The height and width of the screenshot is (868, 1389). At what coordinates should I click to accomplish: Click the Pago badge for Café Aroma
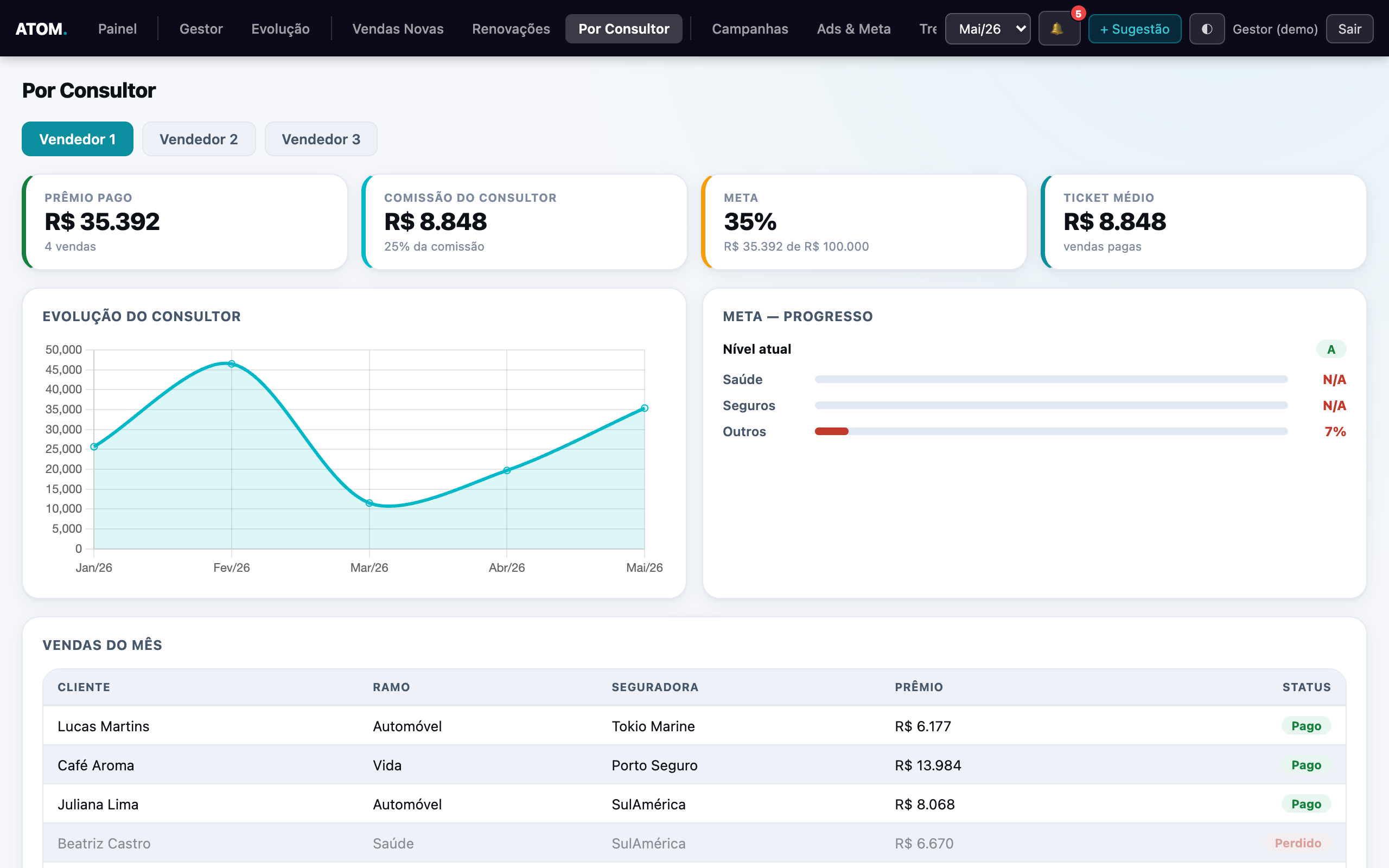[x=1306, y=765]
